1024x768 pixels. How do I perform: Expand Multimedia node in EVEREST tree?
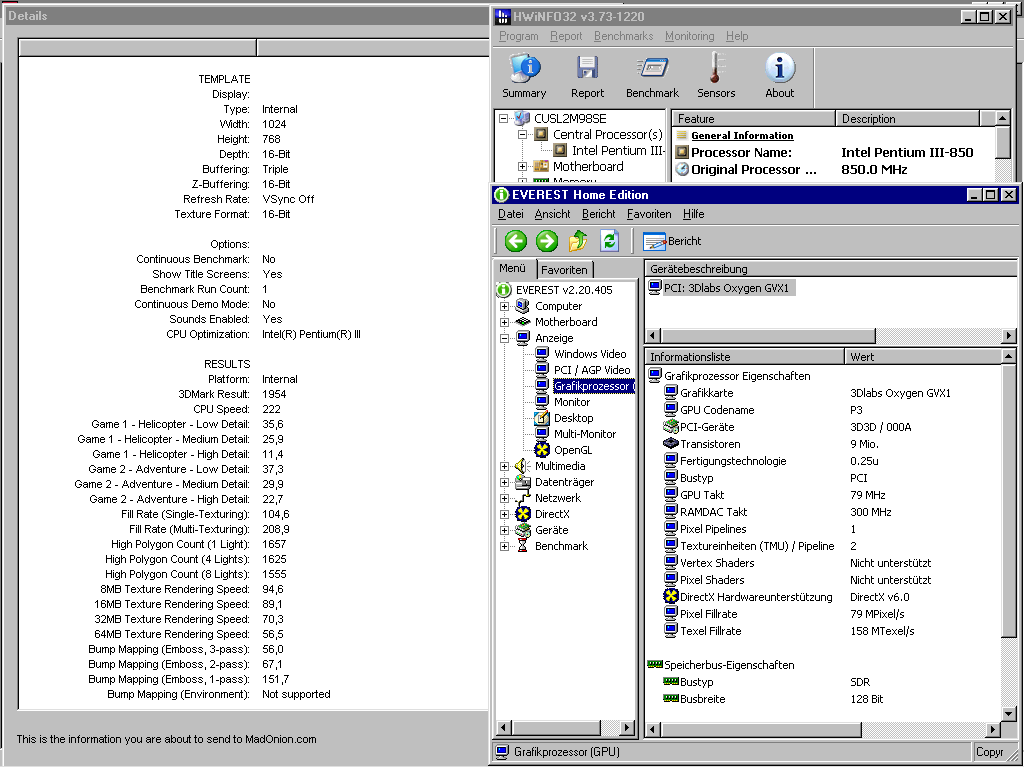click(x=504, y=466)
